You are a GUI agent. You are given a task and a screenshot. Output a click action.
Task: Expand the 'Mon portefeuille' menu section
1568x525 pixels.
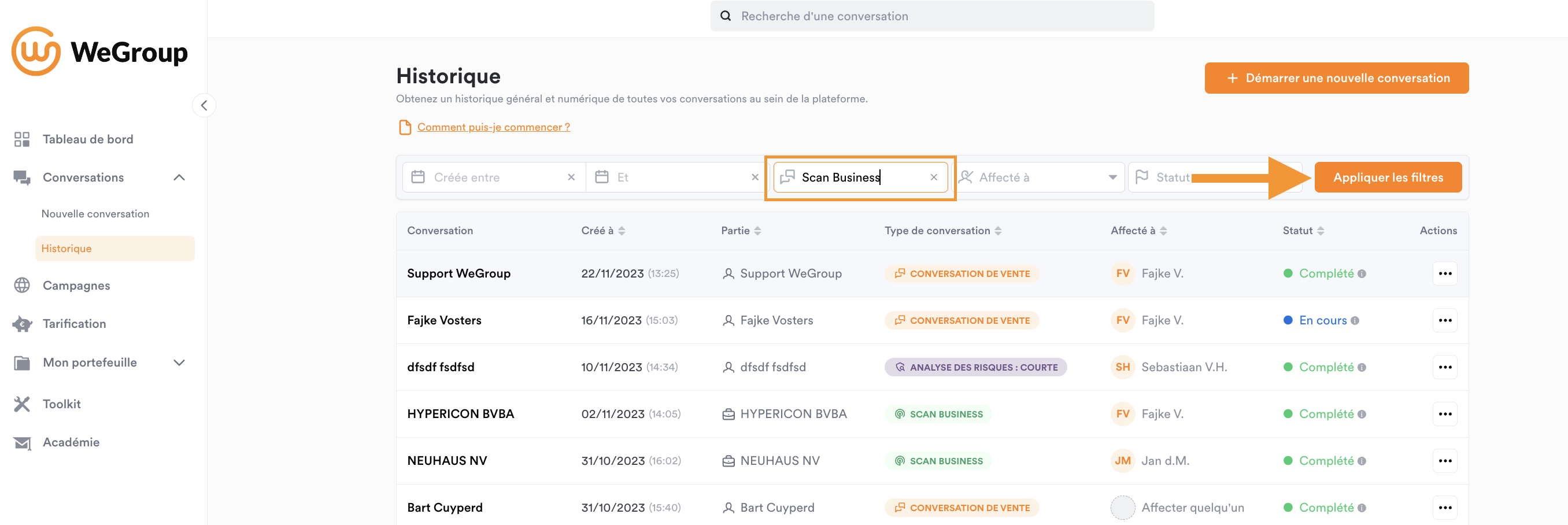pyautogui.click(x=179, y=363)
